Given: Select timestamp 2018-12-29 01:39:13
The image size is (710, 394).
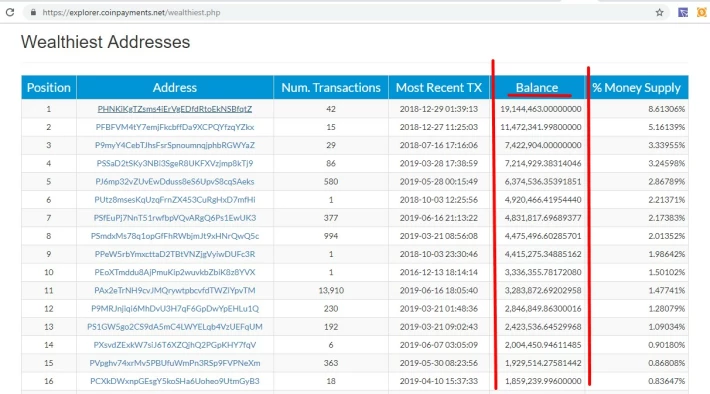Looking at the screenshot, I should click(x=439, y=109).
